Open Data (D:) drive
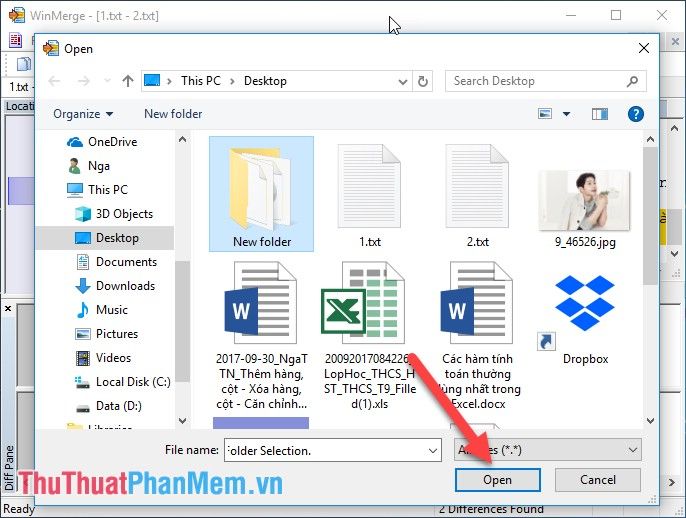Screen dimensions: 686x518 (108, 406)
